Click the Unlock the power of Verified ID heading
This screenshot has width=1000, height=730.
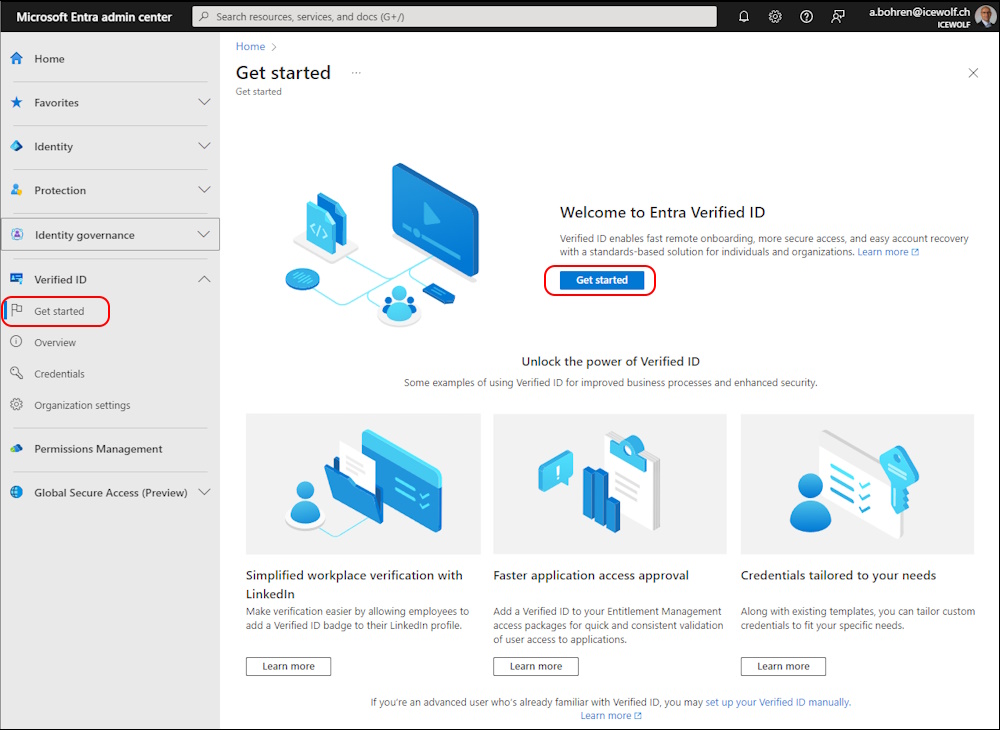tap(610, 361)
